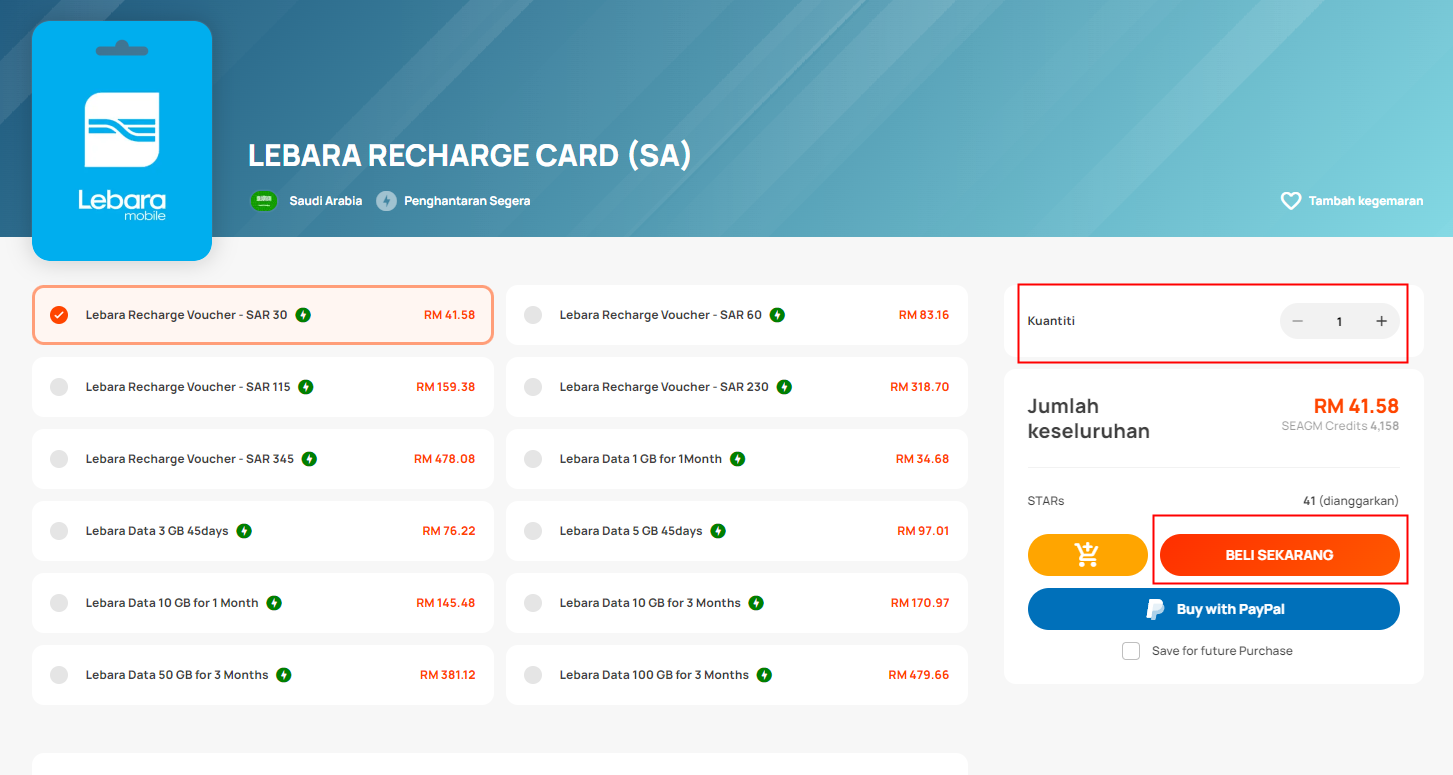Click the Penghantaran Segera label
The width and height of the screenshot is (1453, 775).
(x=467, y=201)
